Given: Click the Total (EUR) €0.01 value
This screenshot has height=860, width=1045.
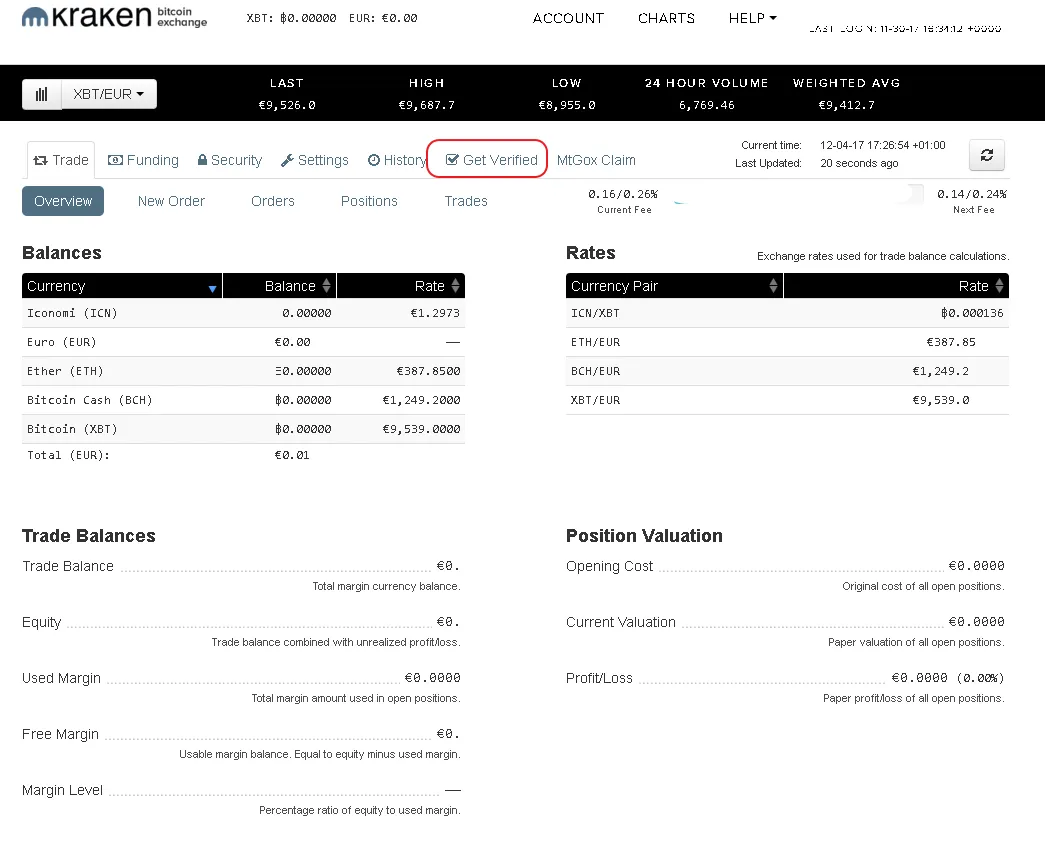Looking at the screenshot, I should (292, 455).
